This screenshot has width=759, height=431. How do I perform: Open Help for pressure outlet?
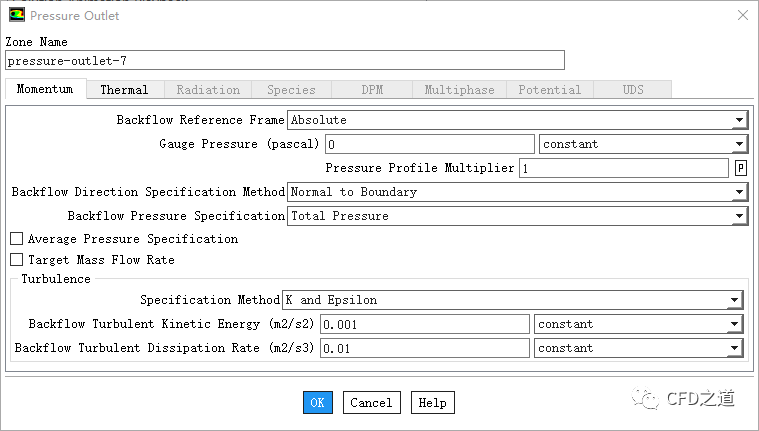coord(432,402)
